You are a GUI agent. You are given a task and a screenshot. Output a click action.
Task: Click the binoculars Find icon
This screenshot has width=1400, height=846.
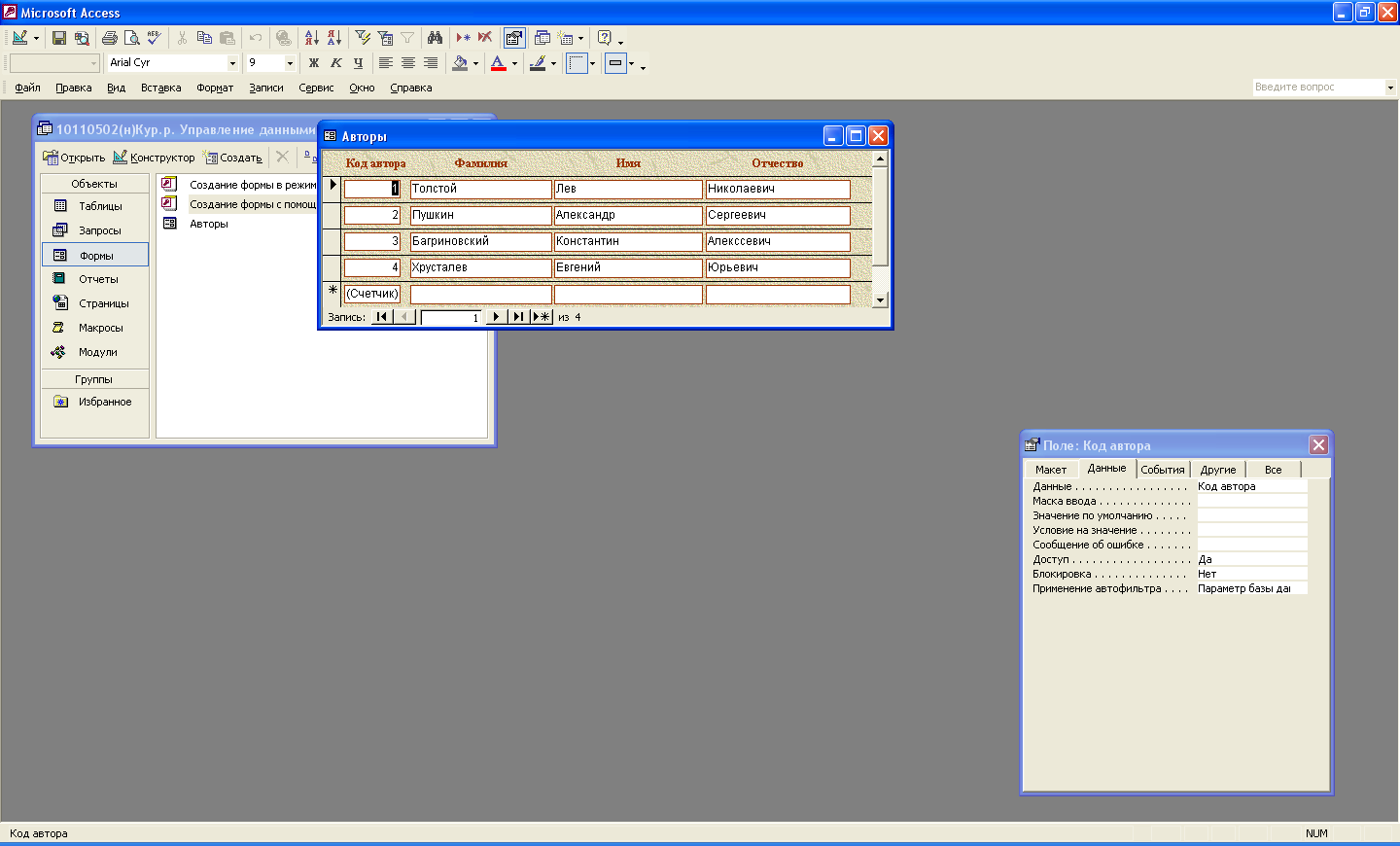coord(435,38)
